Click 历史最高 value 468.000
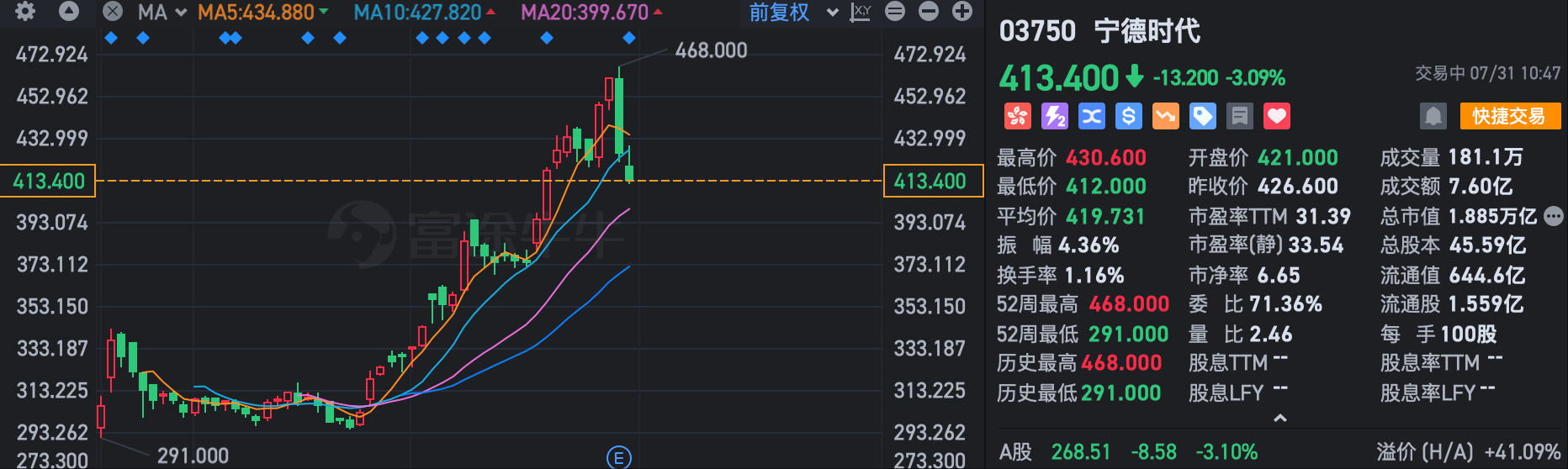Viewport: 1568px width, 469px height. tap(1121, 362)
